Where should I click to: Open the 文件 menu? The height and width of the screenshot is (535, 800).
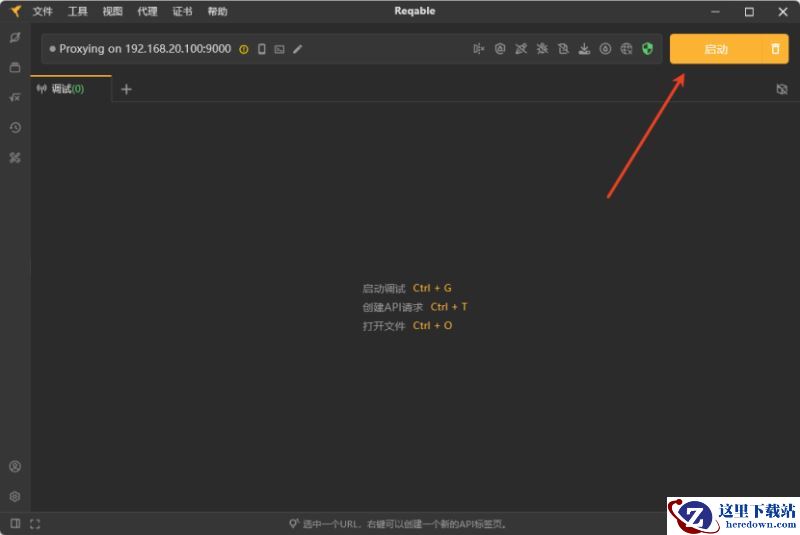(x=42, y=12)
